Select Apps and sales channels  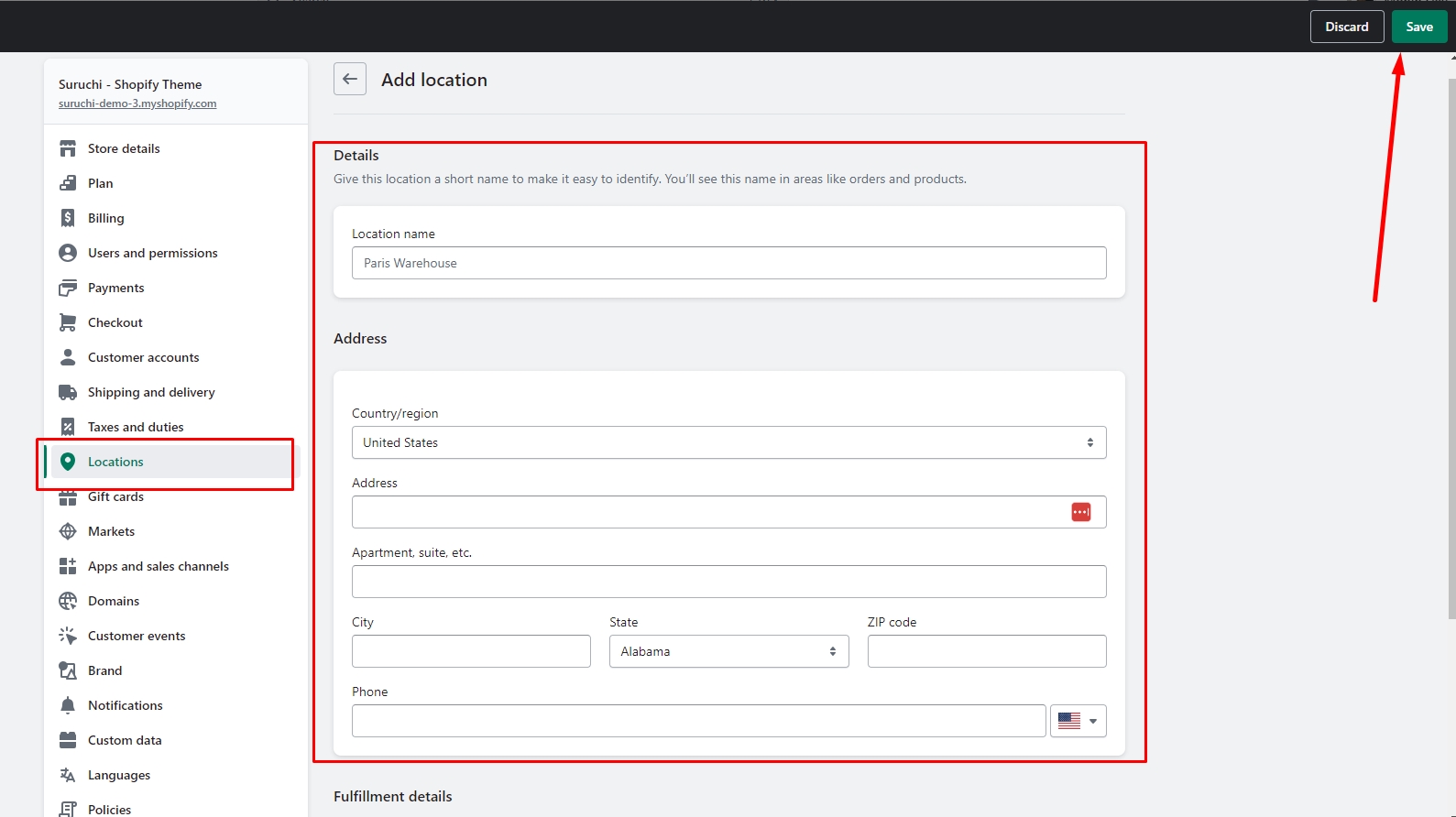pos(158,566)
